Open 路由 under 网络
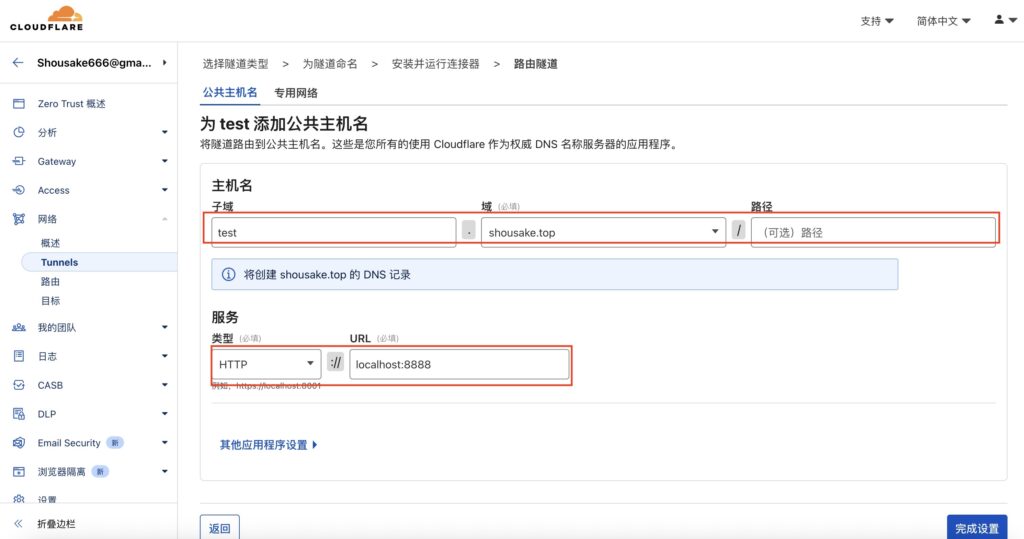Screen dimensions: 1024x539 (x=50, y=282)
